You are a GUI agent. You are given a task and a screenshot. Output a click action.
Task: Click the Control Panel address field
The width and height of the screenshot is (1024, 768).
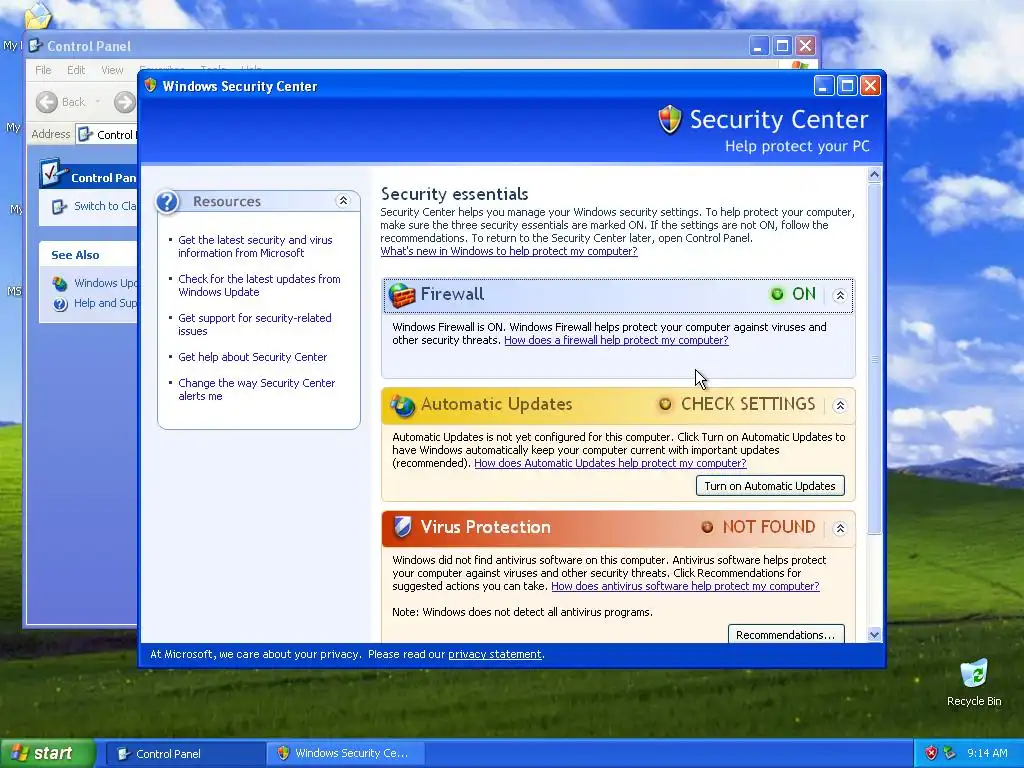coord(106,135)
